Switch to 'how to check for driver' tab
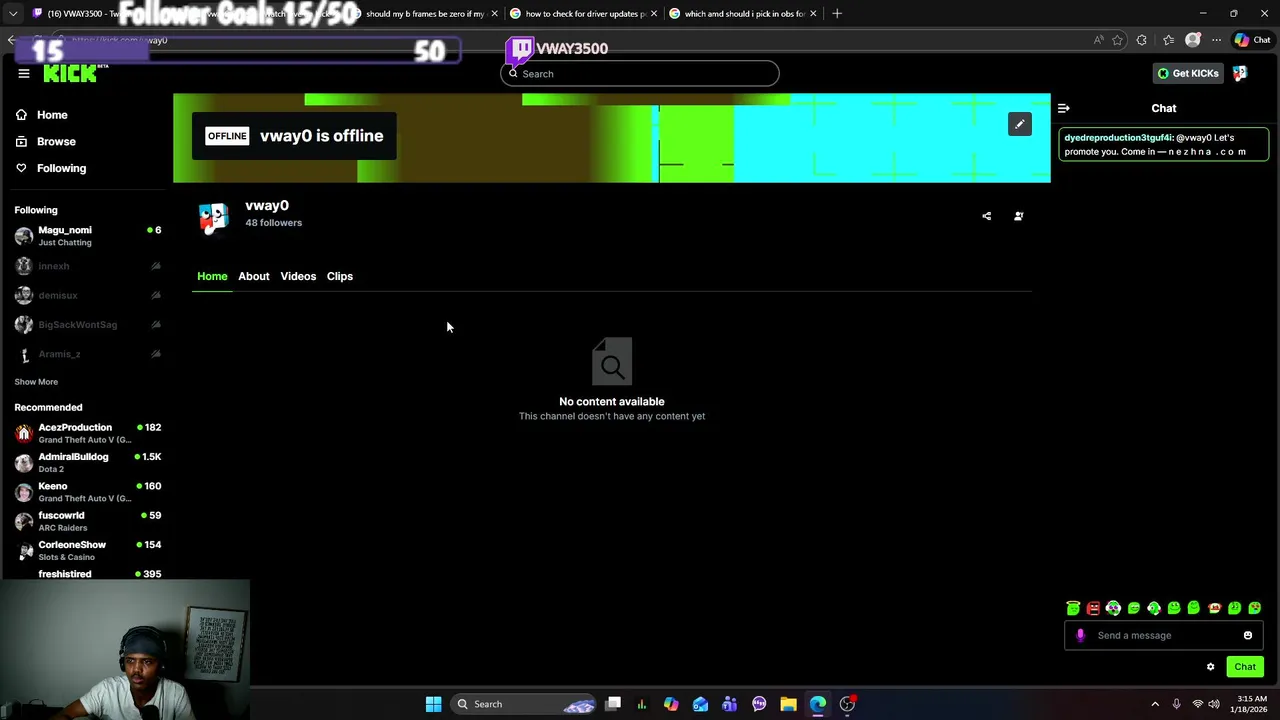Image resolution: width=1280 pixels, height=720 pixels. (x=585, y=14)
